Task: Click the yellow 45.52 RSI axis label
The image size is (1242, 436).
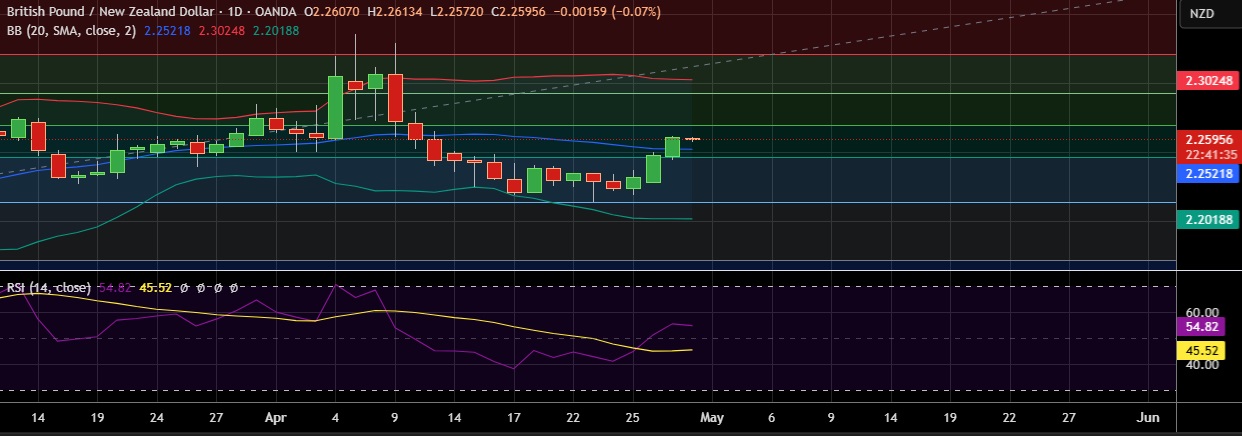Action: (x=1202, y=351)
